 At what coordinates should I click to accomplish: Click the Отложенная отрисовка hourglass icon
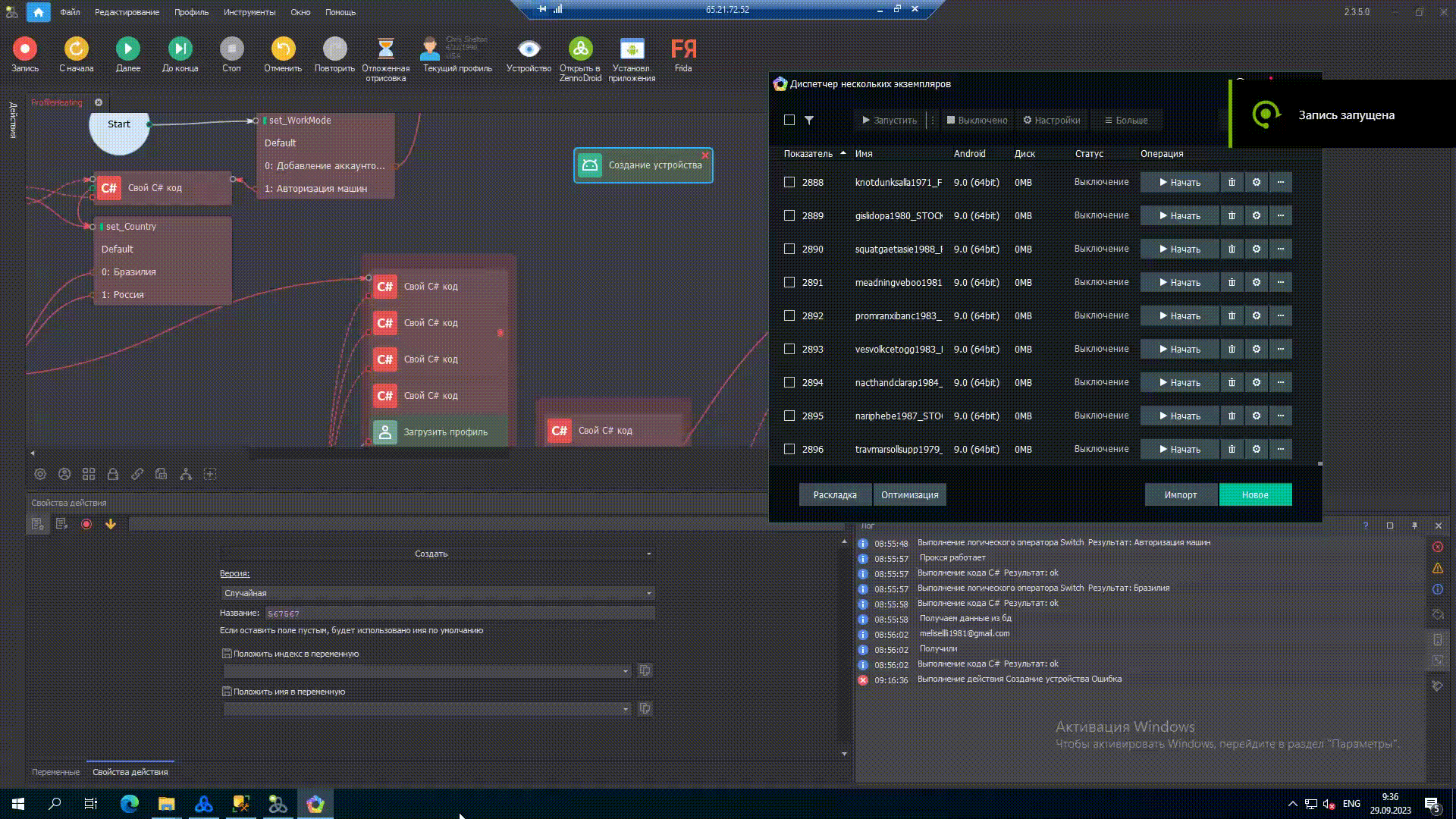point(385,49)
